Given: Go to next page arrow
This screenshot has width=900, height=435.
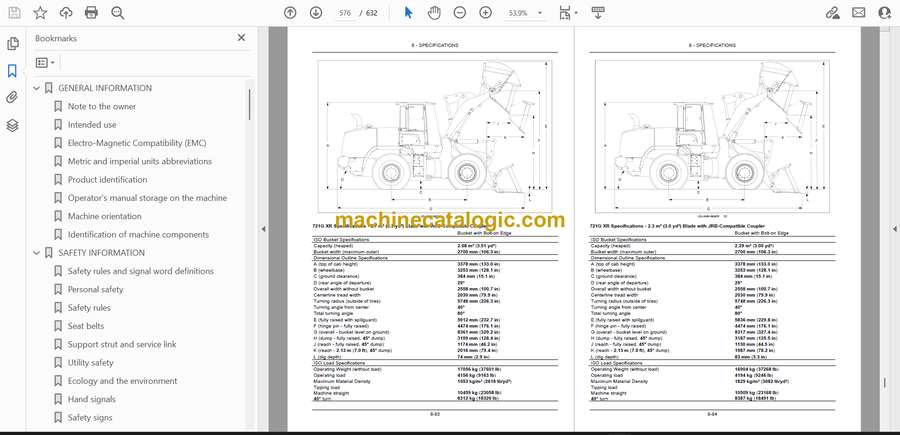Looking at the screenshot, I should click(x=316, y=13).
